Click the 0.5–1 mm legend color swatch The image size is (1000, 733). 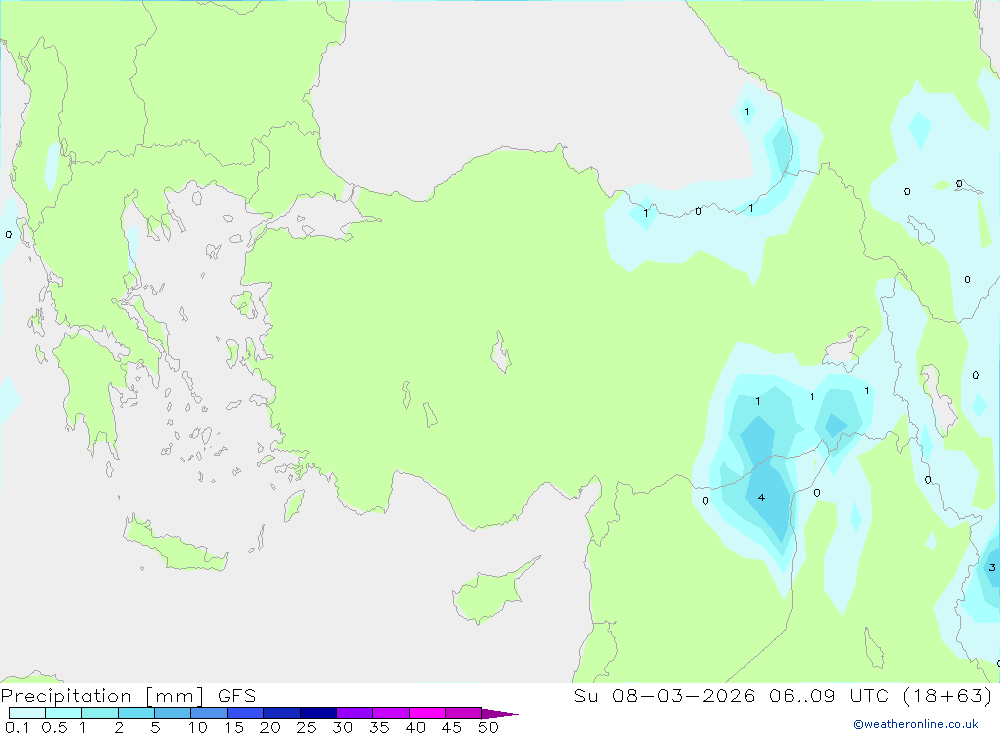coord(63,713)
